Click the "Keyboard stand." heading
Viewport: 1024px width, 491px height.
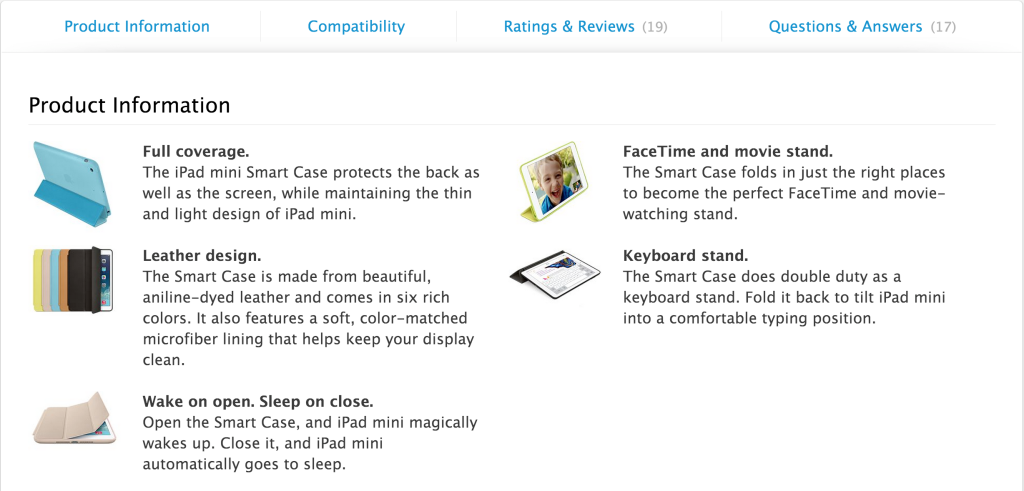point(685,256)
